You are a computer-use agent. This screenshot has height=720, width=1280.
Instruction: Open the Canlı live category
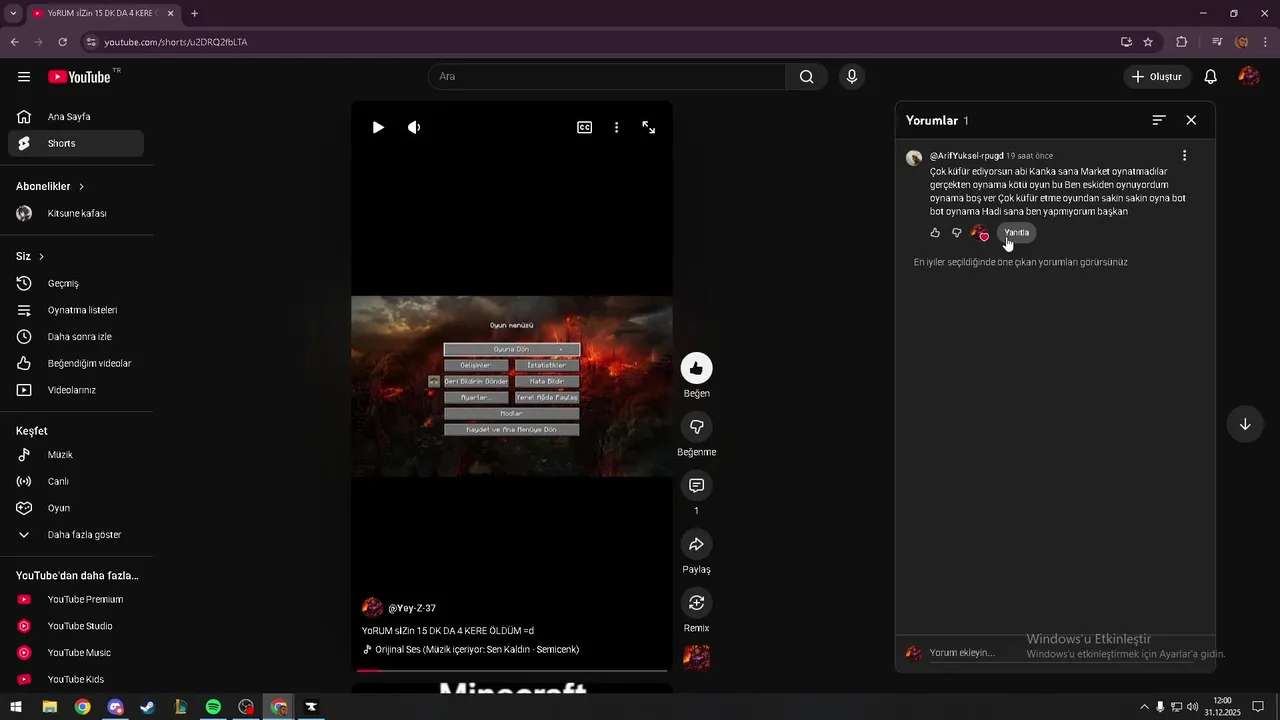pos(76,481)
